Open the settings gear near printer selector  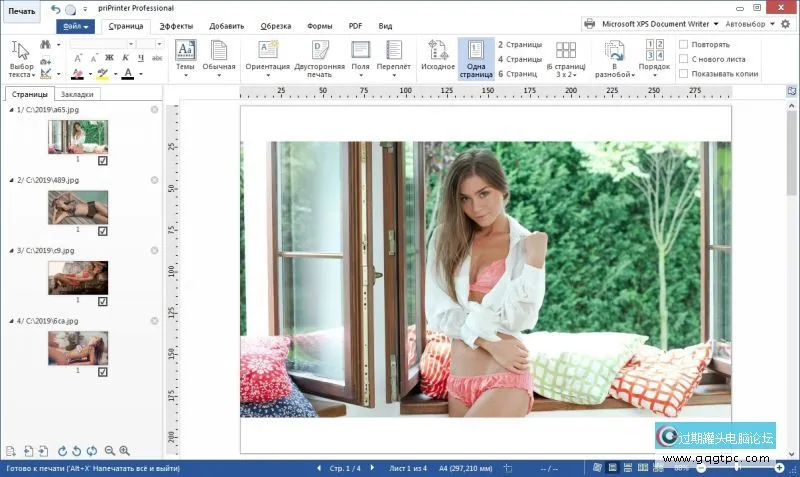click(x=786, y=23)
